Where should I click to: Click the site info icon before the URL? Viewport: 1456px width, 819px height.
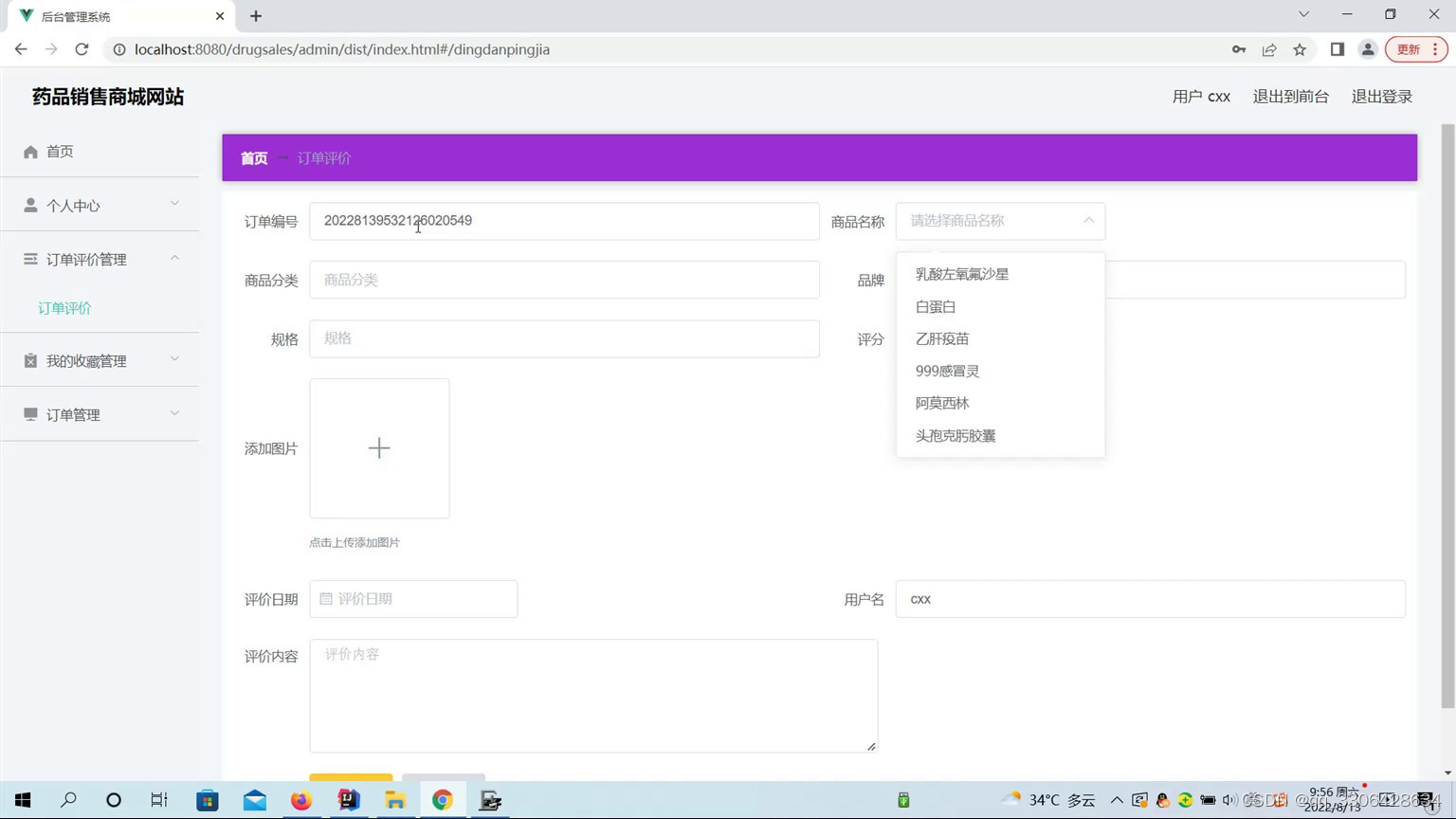[x=119, y=49]
